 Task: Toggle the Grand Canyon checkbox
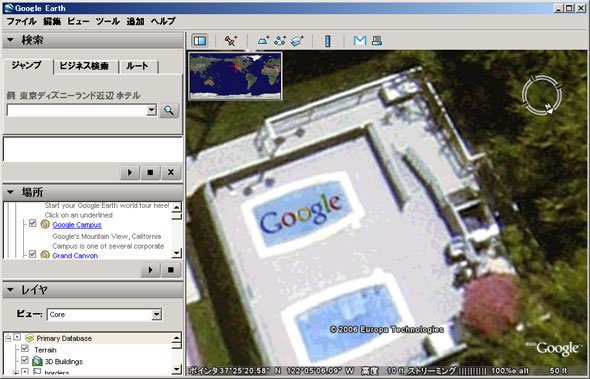(x=33, y=254)
